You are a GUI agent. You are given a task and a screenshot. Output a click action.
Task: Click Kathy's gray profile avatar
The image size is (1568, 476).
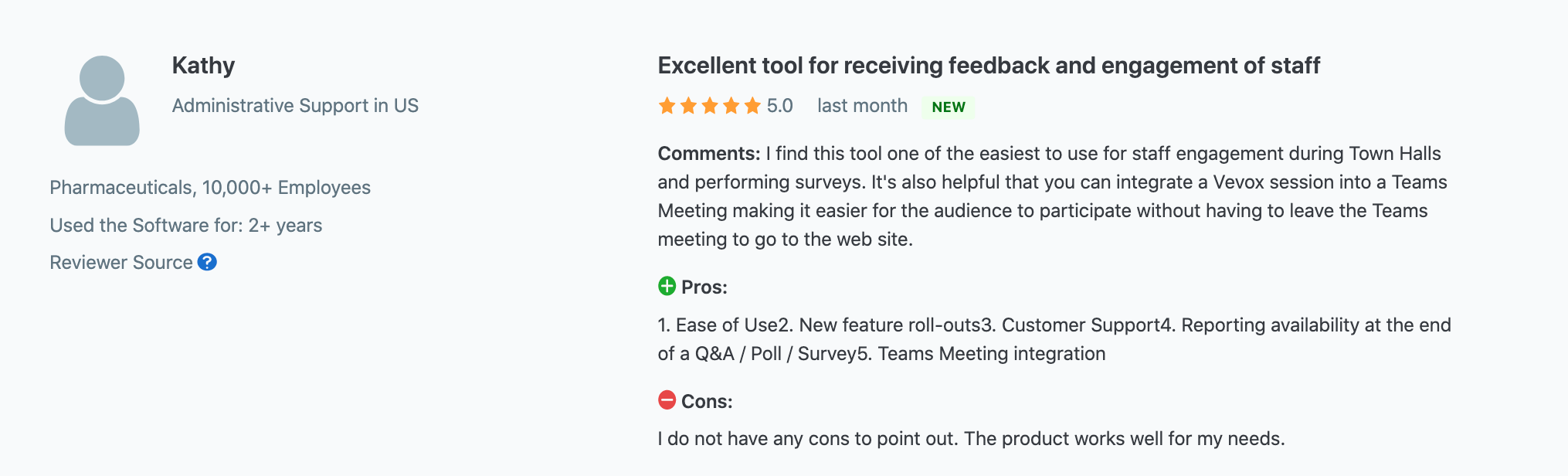coord(102,101)
